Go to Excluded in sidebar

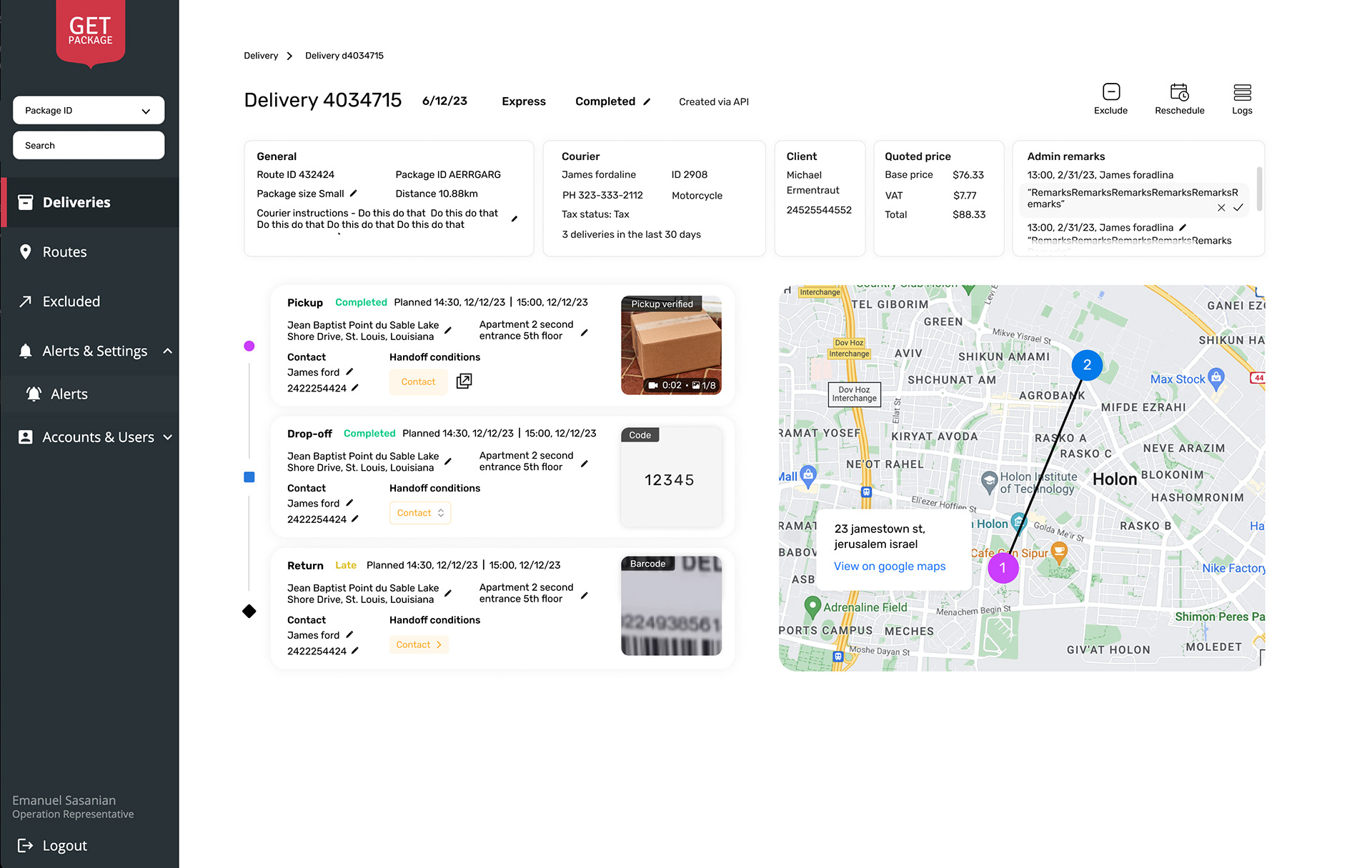[71, 301]
